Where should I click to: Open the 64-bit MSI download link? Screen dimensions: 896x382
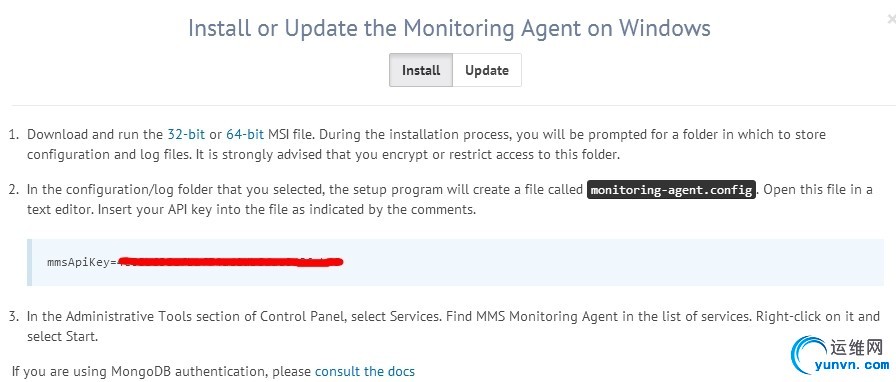click(x=245, y=135)
